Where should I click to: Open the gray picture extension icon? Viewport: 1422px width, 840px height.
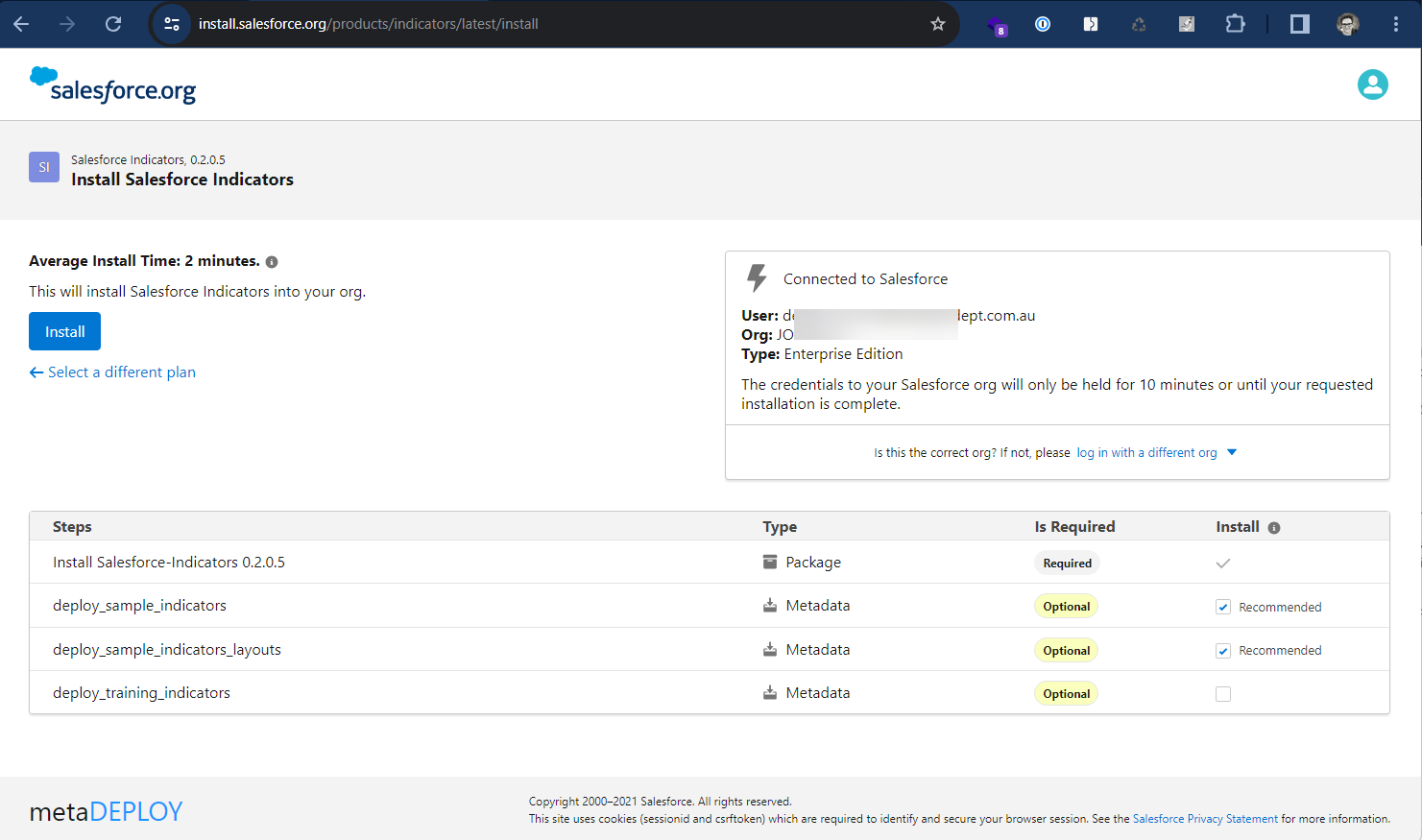(x=1187, y=24)
